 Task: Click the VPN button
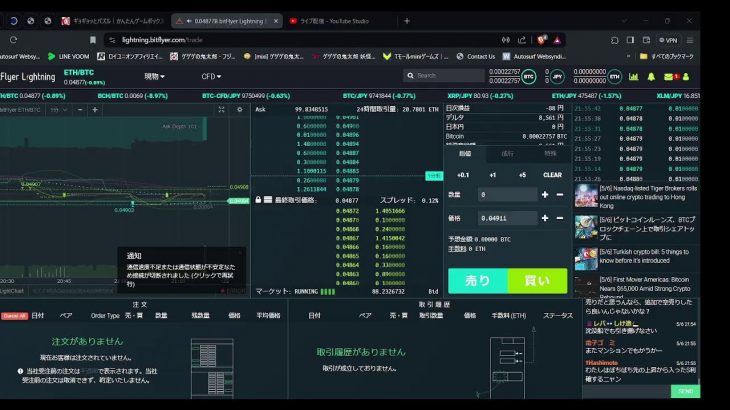pyautogui.click(x=668, y=40)
